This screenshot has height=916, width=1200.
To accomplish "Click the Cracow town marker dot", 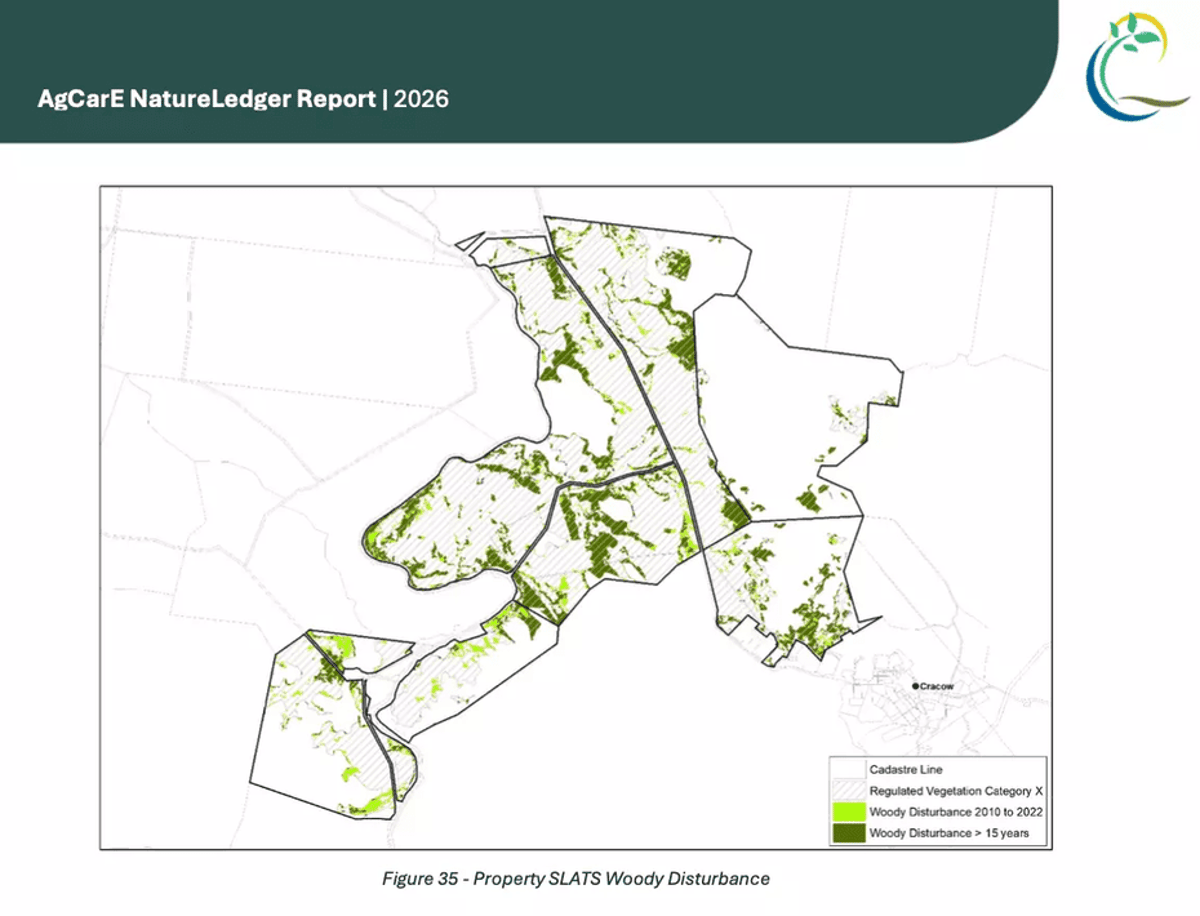I will [x=915, y=687].
